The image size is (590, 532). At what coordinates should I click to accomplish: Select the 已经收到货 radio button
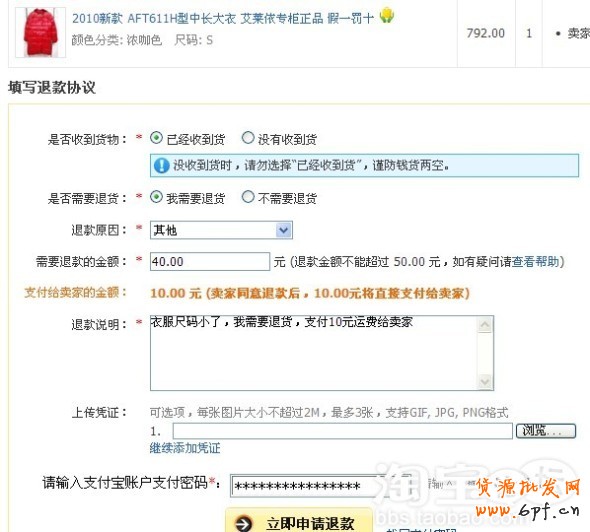pos(156,138)
